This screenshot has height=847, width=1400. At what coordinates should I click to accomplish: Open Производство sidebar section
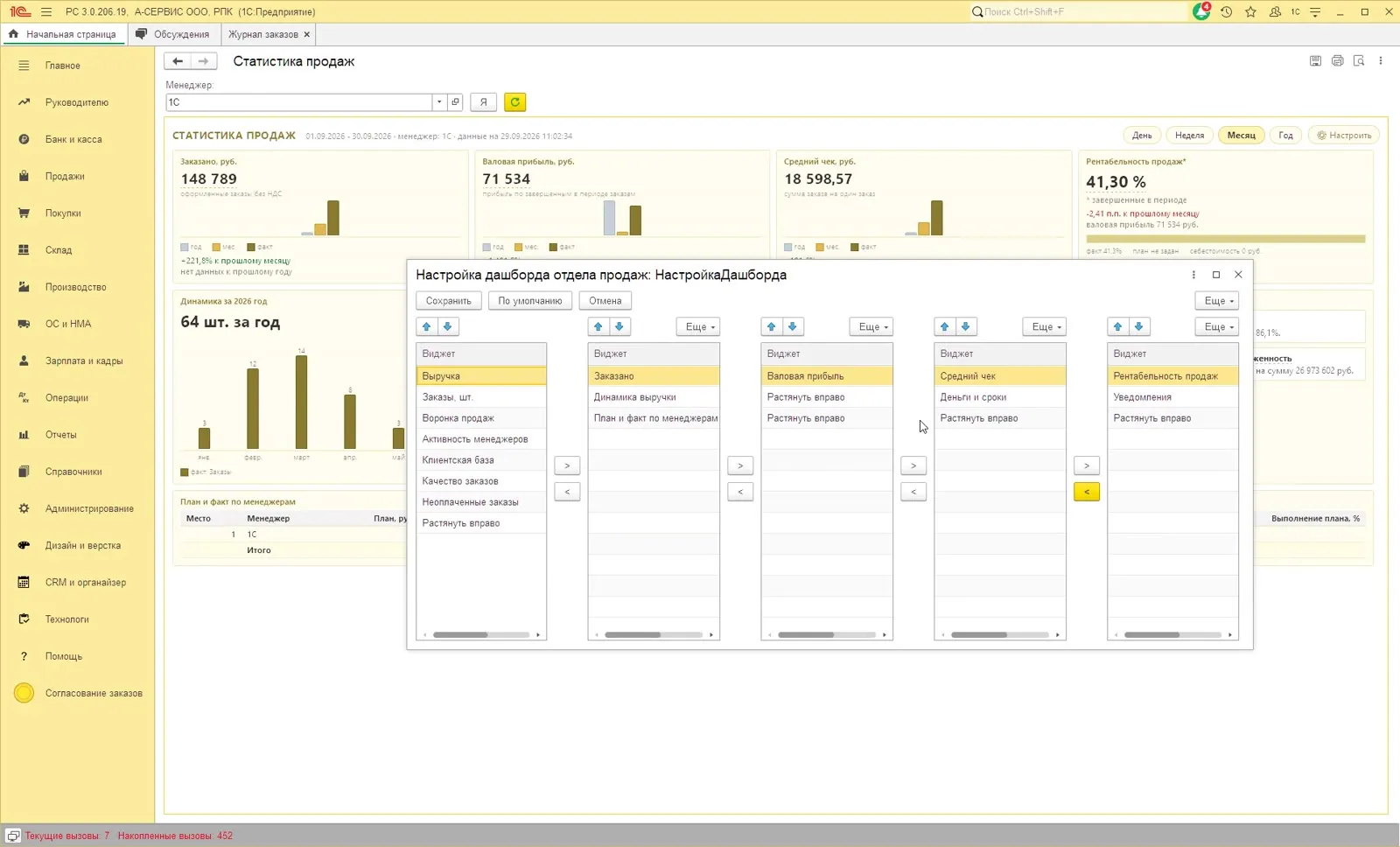click(75, 287)
